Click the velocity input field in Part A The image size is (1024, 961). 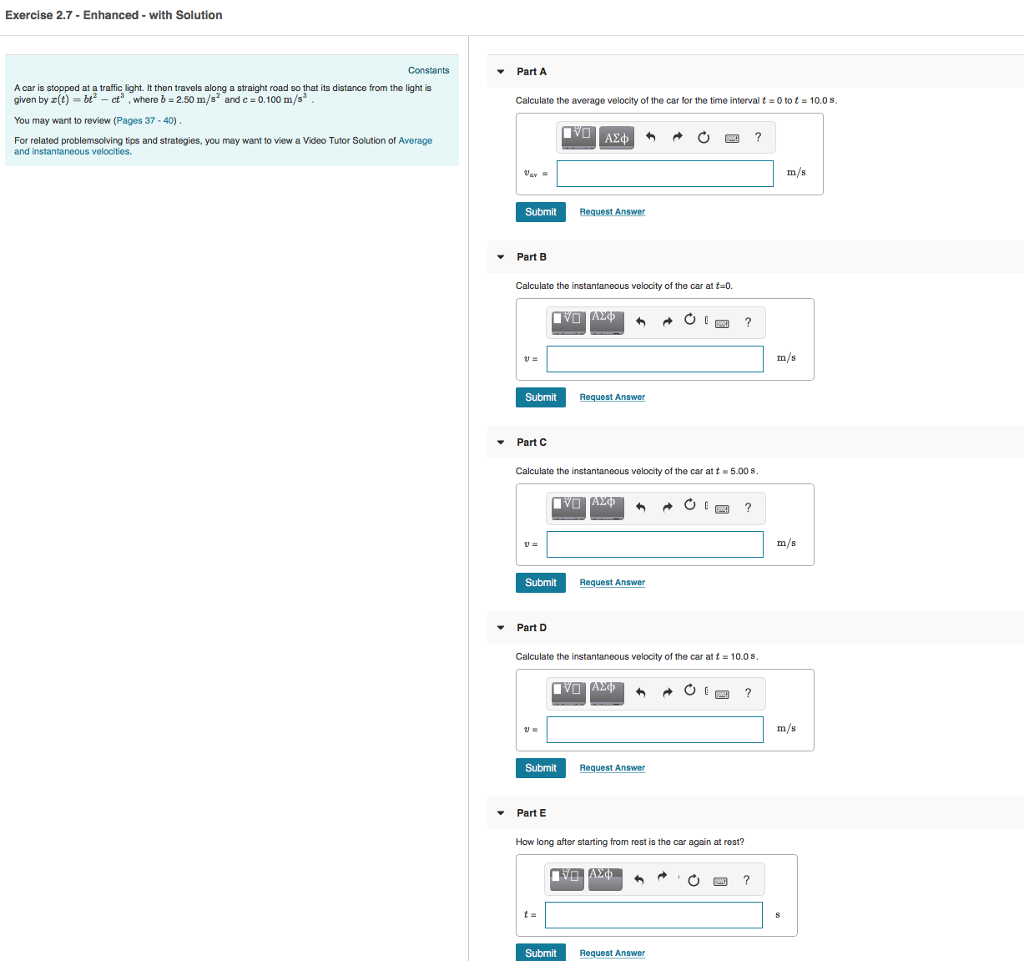665,173
